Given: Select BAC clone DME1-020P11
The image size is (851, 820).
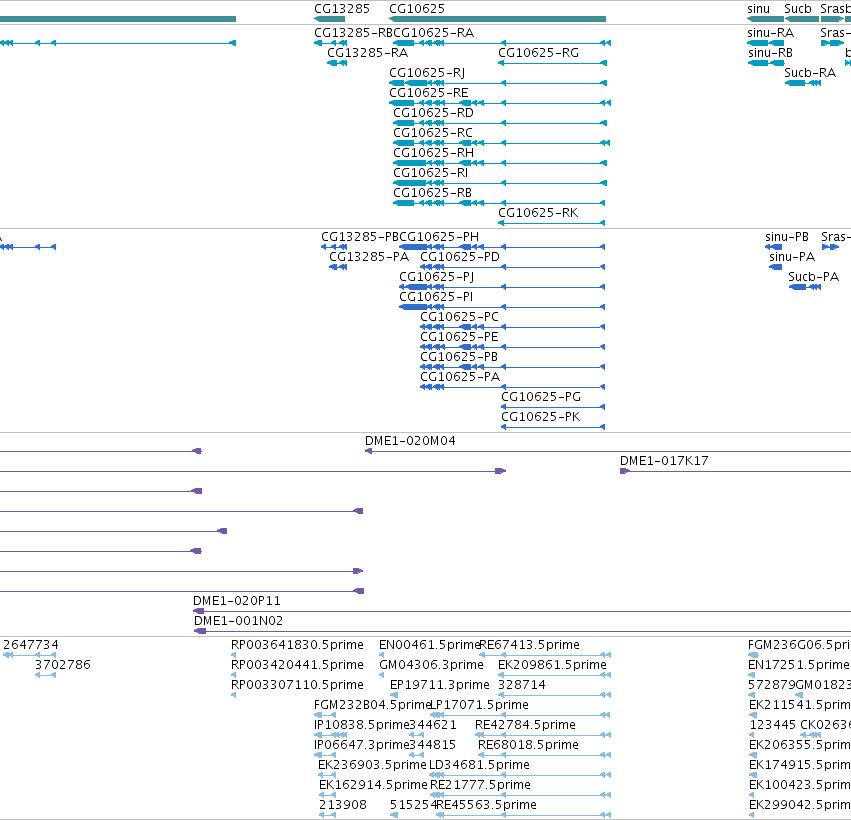Looking at the screenshot, I should click(x=237, y=601).
